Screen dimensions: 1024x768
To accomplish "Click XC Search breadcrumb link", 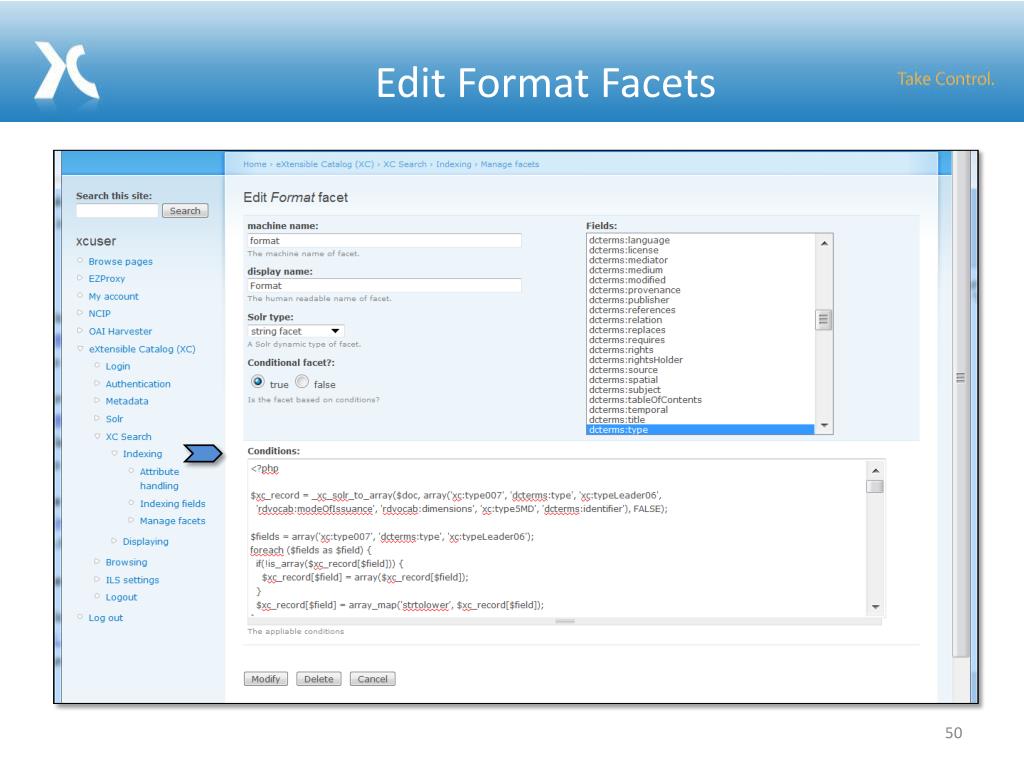I will click(x=404, y=164).
